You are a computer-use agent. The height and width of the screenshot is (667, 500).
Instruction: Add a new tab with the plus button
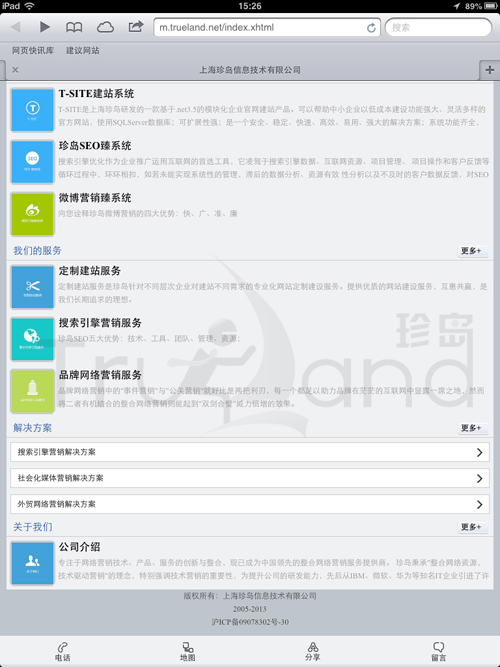(x=490, y=70)
